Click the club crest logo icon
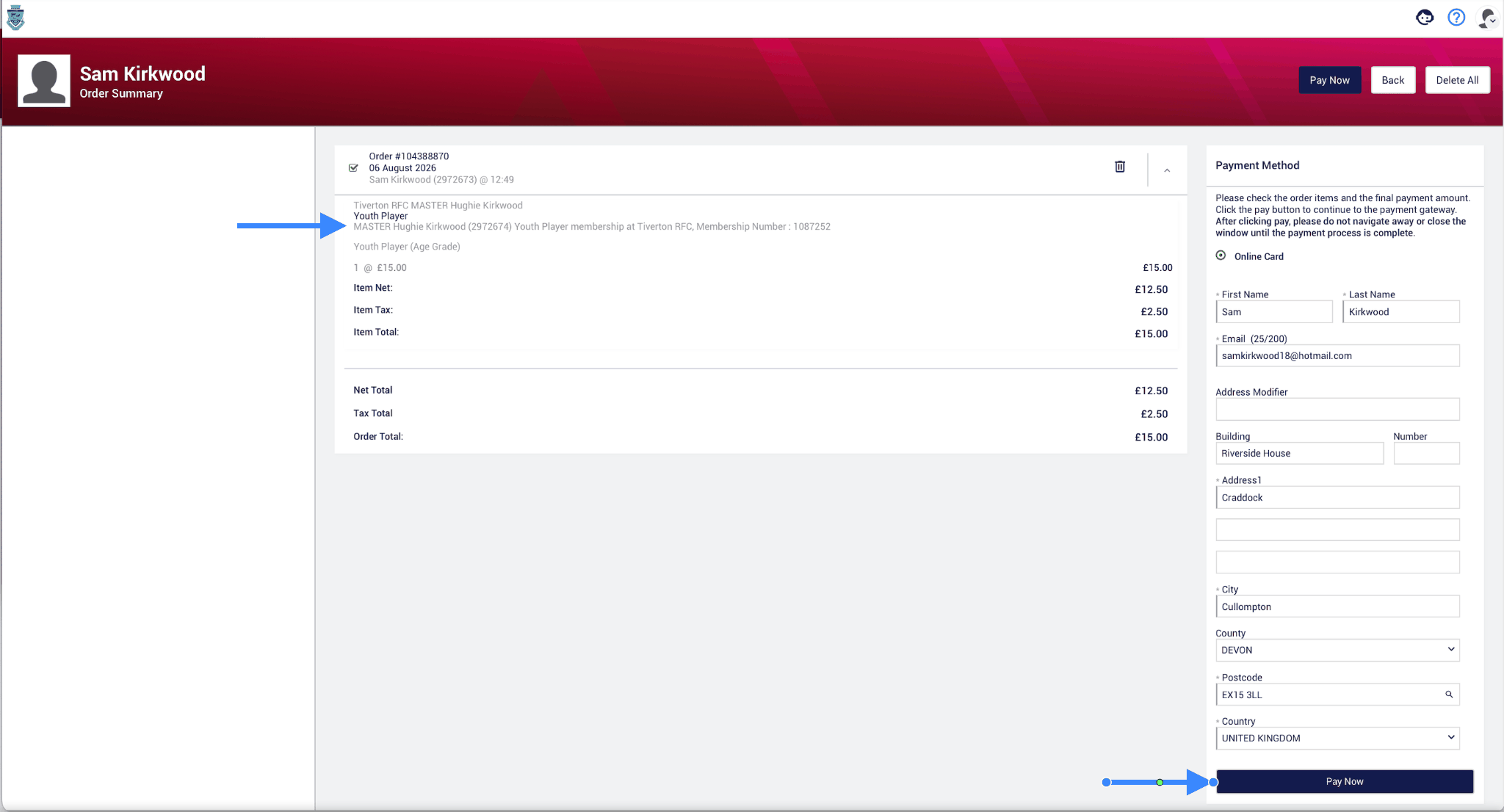1504x812 pixels. coord(15,18)
